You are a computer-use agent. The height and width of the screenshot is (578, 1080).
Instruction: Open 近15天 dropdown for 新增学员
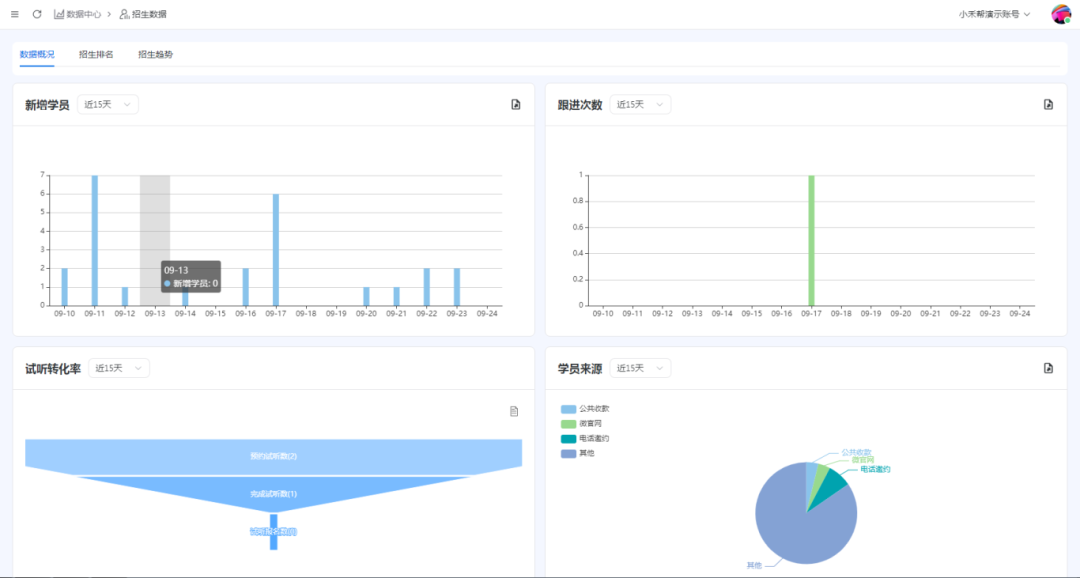(x=108, y=105)
